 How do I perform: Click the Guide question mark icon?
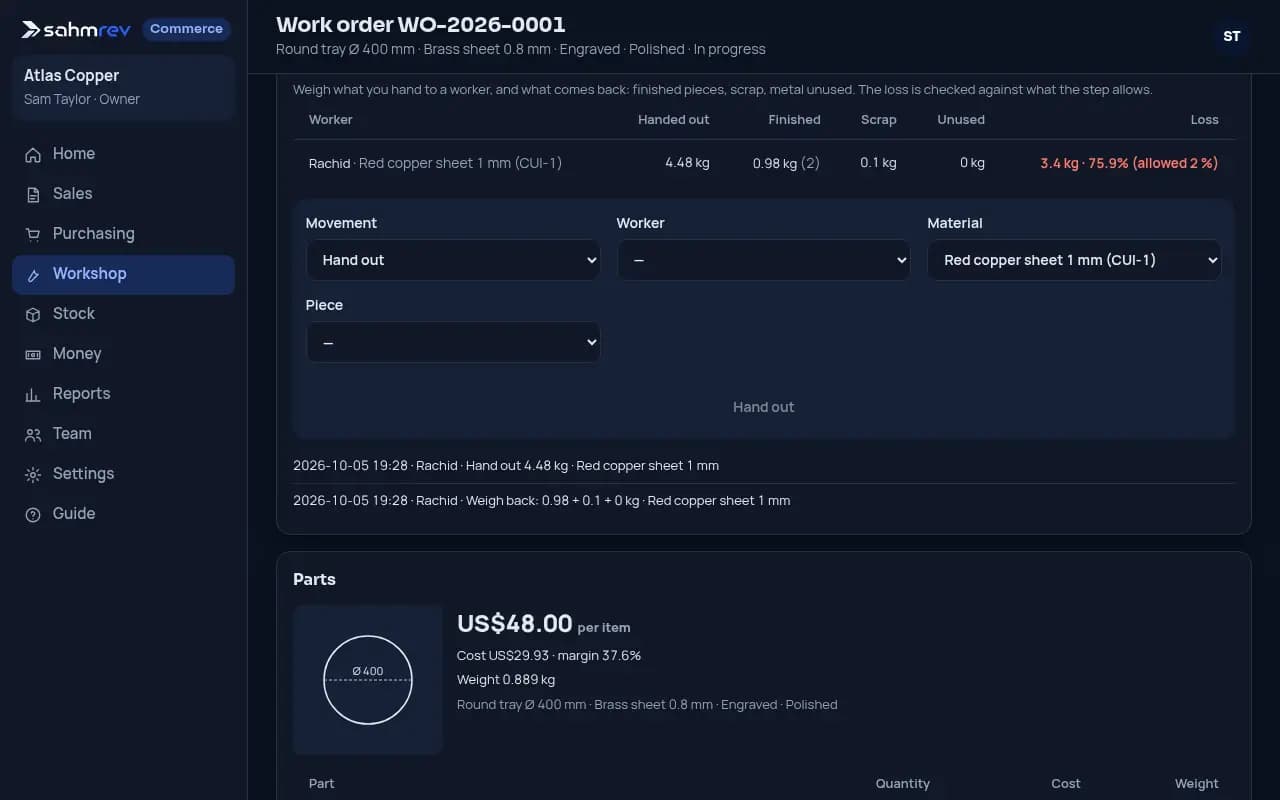(x=33, y=514)
